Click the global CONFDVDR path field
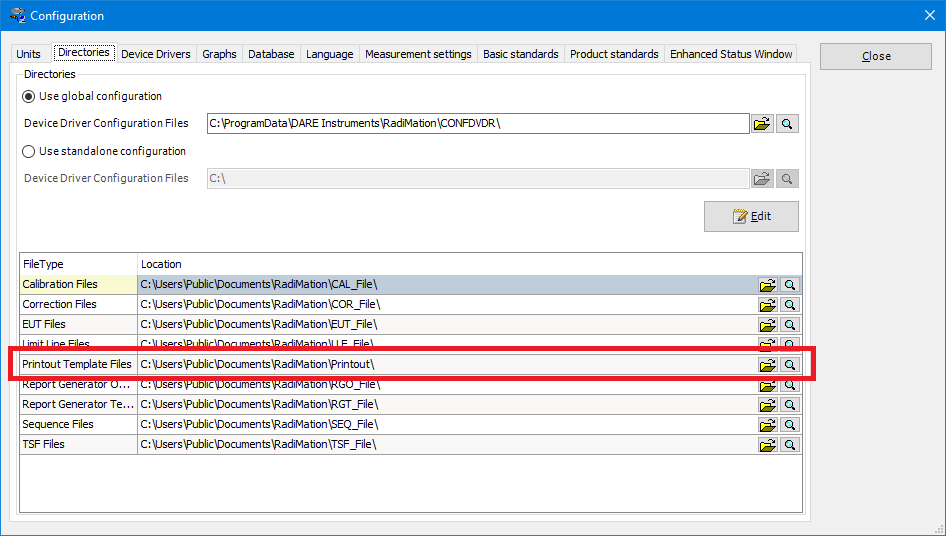946x536 pixels. (478, 123)
